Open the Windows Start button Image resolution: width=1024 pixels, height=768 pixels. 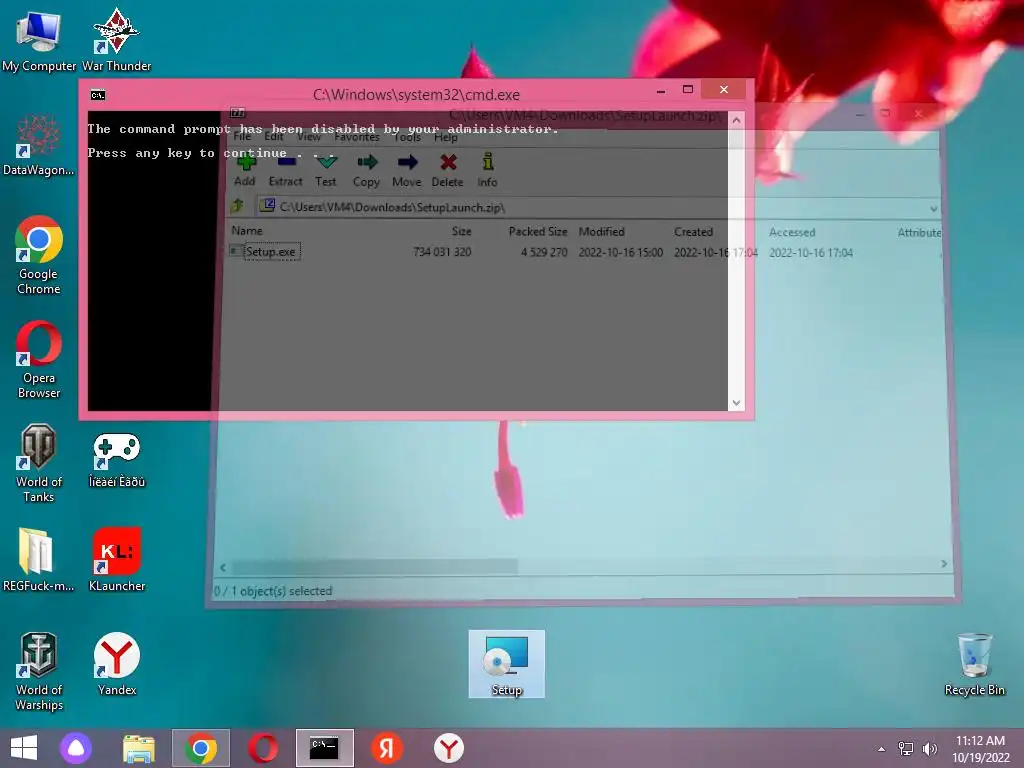pos(24,748)
